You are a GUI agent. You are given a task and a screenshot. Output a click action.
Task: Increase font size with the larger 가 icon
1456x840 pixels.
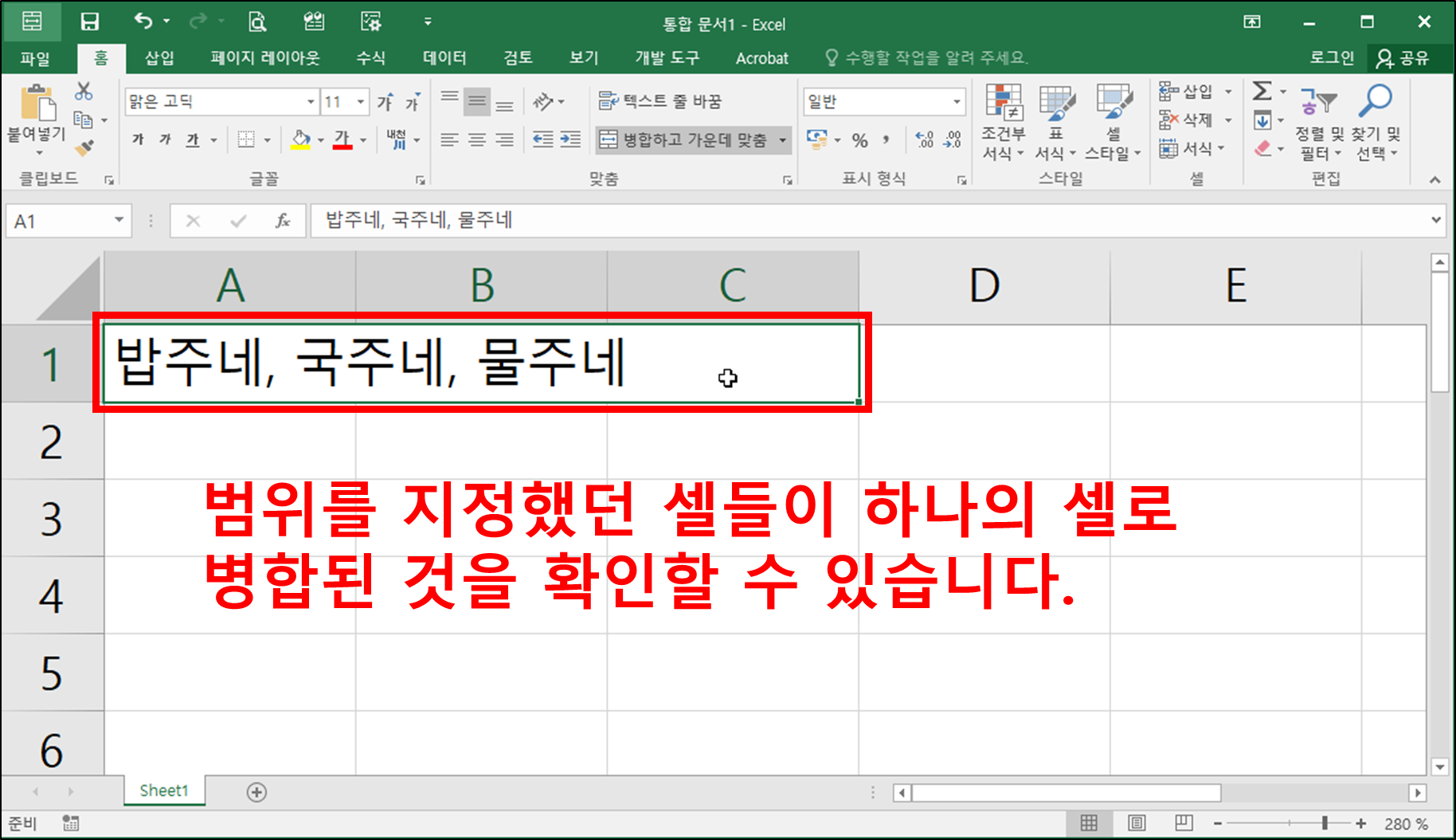point(385,102)
